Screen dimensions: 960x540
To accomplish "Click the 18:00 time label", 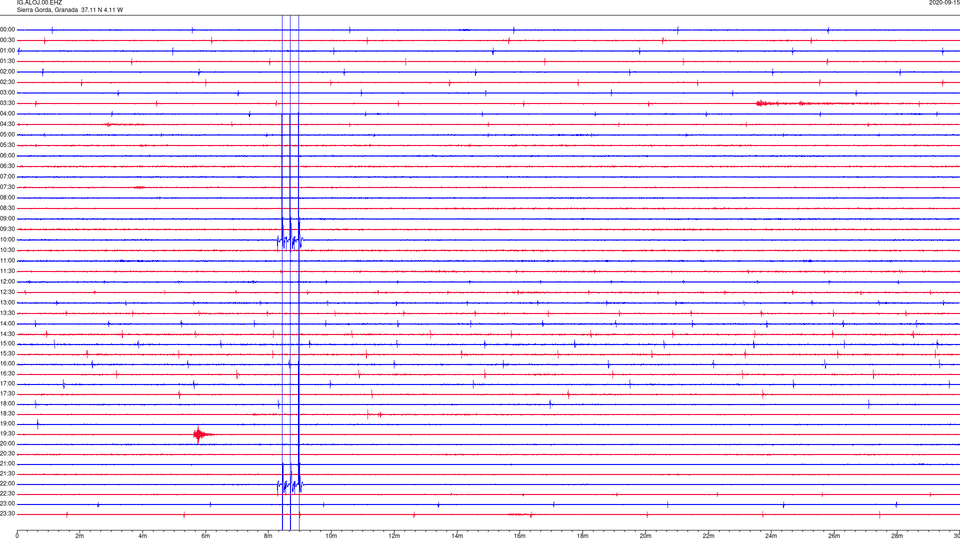I will [x=8, y=404].
